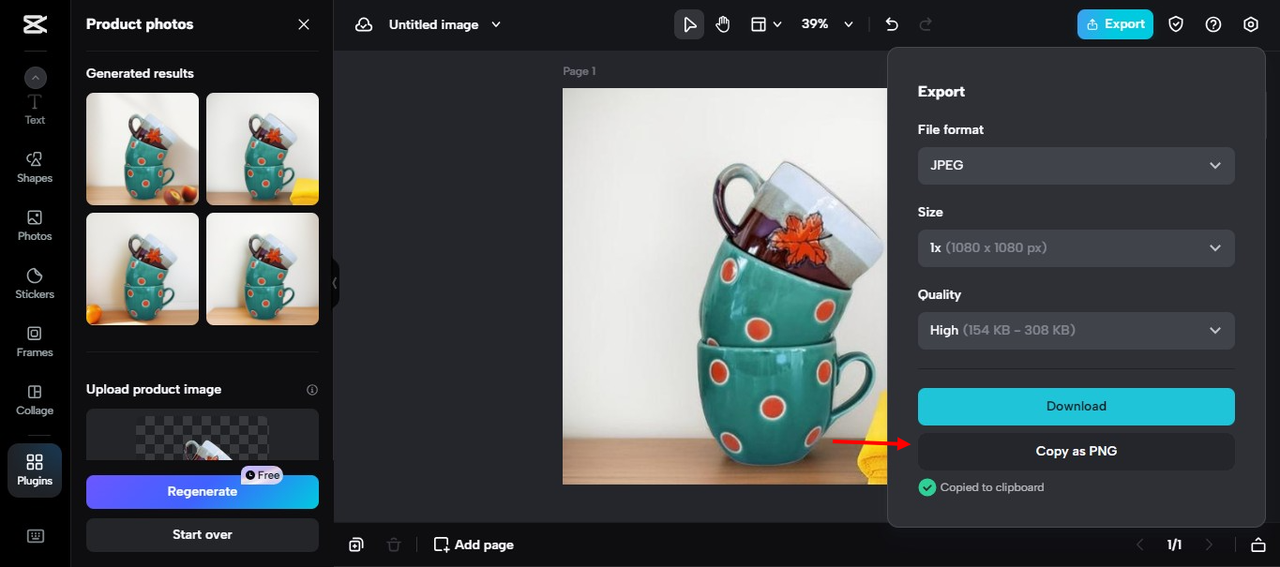1280x567 pixels.
Task: Click Copy as PNG
Action: pos(1076,451)
